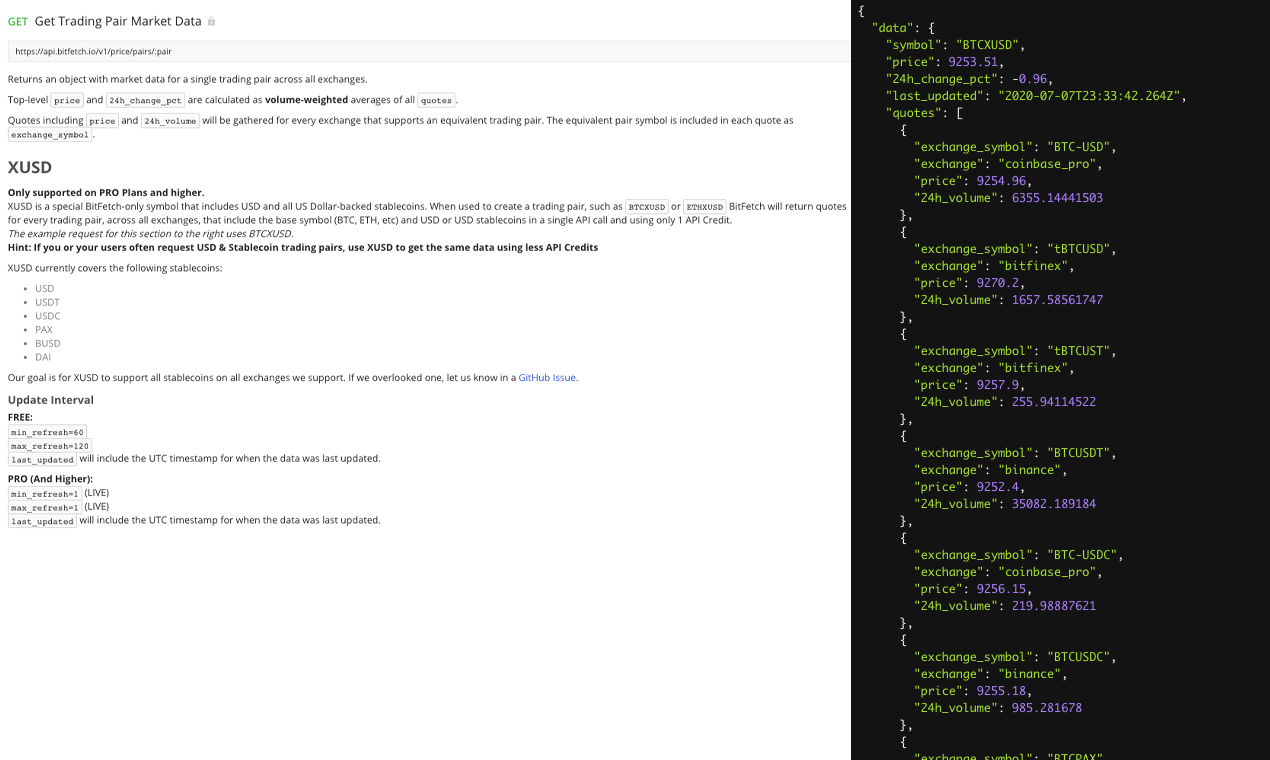Select the 24h_change_pct inline code in description

[145, 100]
